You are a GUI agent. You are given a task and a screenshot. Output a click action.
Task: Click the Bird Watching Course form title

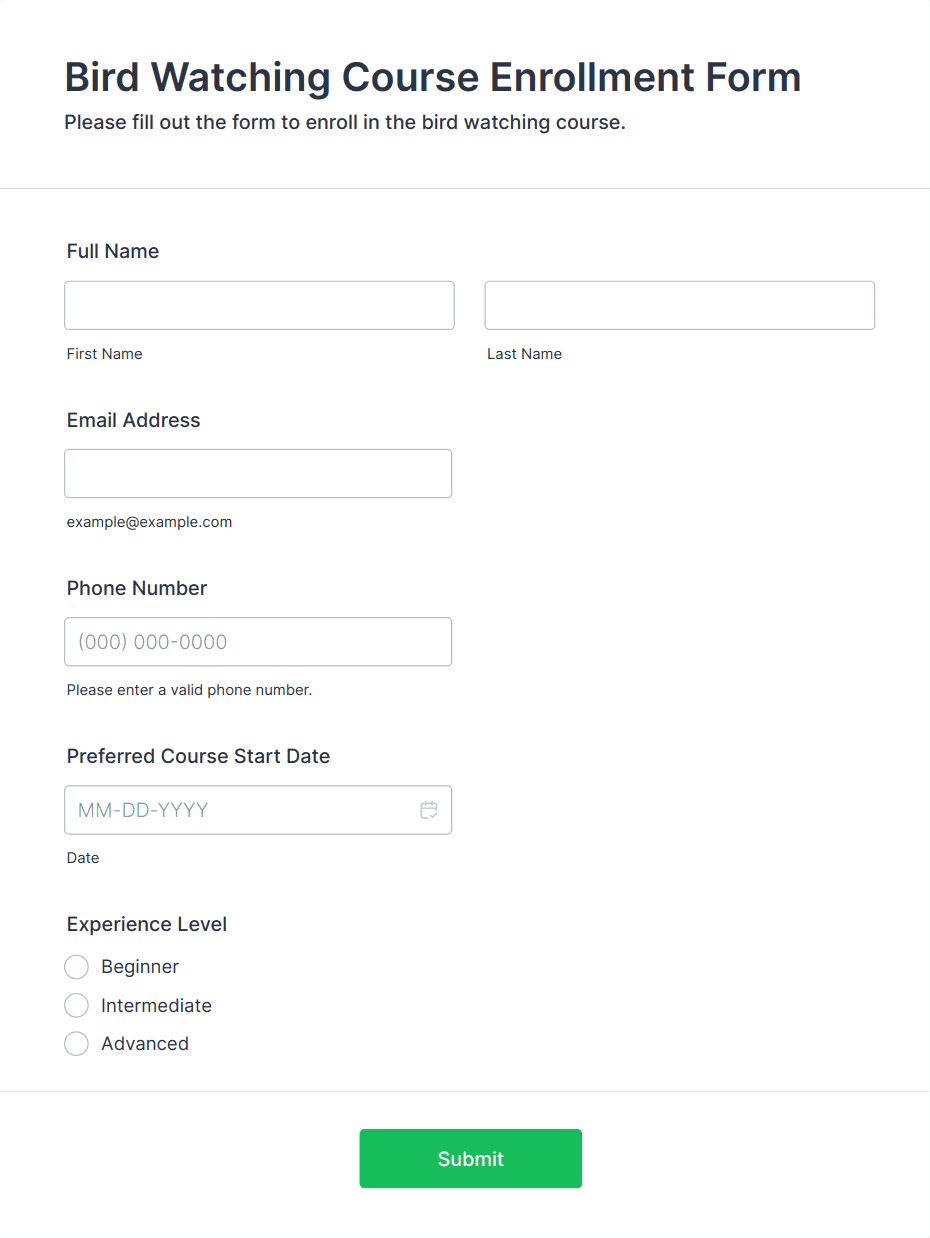click(x=433, y=77)
